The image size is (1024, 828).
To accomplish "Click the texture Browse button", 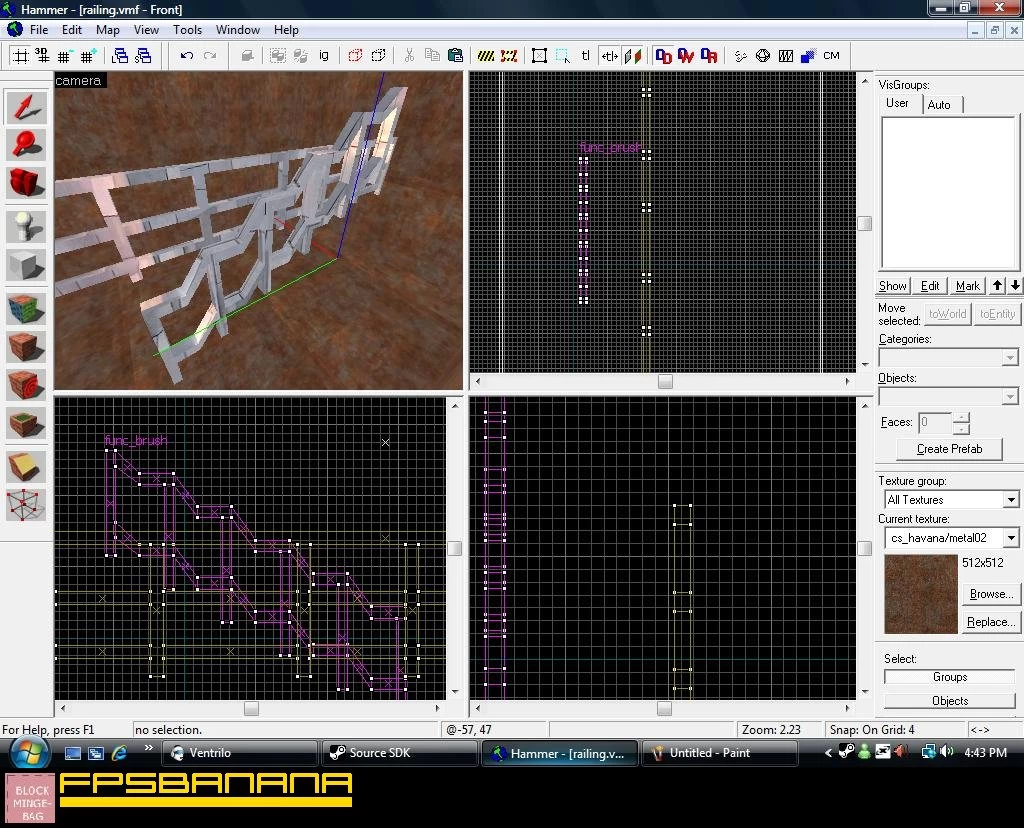I will pyautogui.click(x=991, y=594).
